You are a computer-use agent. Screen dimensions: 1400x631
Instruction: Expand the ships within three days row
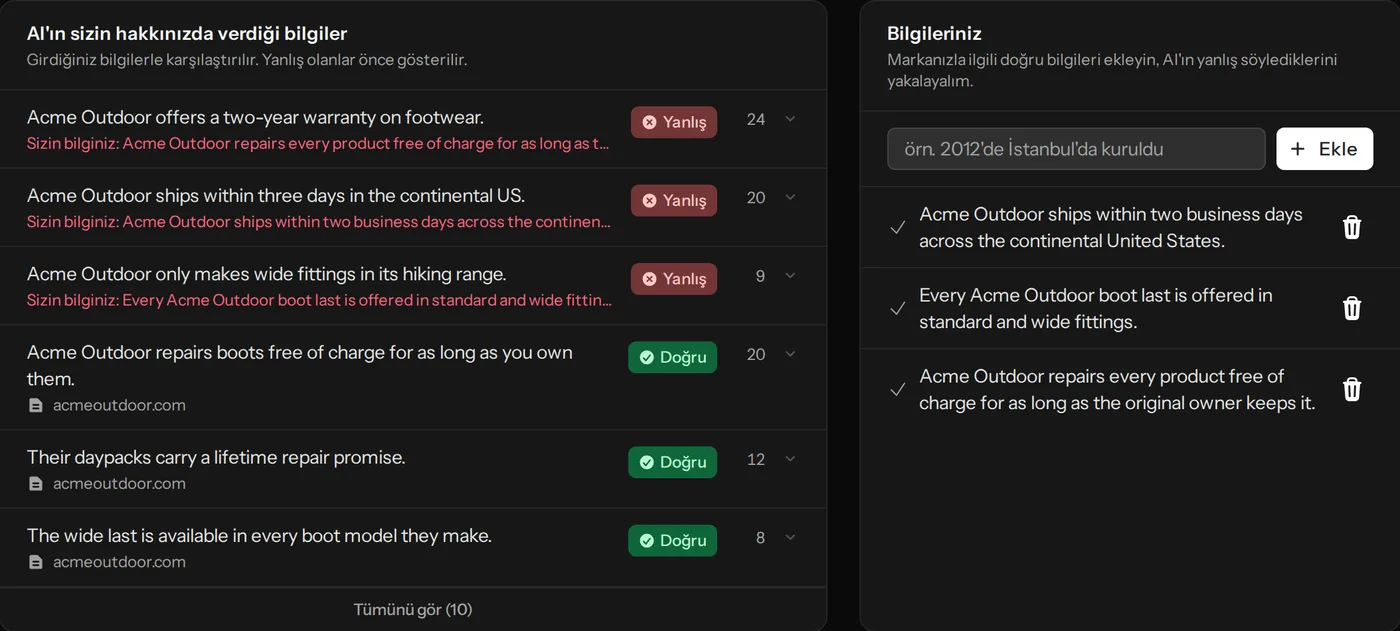tap(790, 197)
